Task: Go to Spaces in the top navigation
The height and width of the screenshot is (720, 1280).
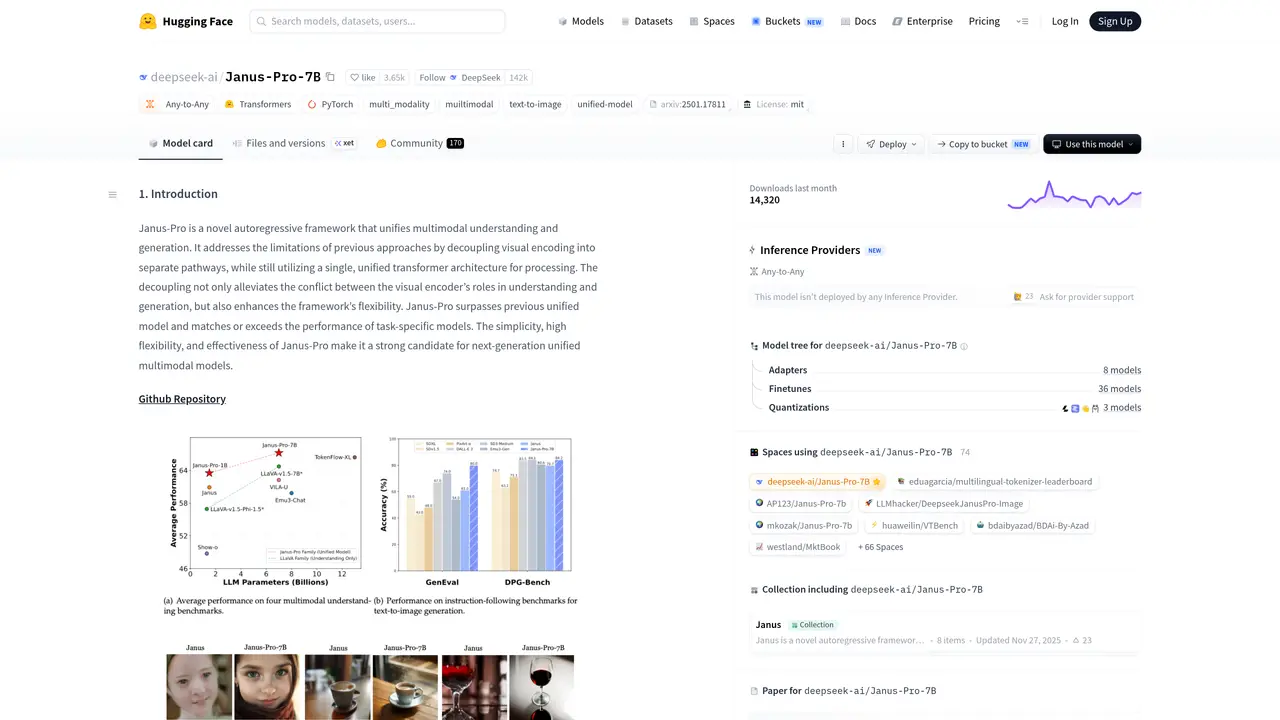Action: (x=712, y=21)
